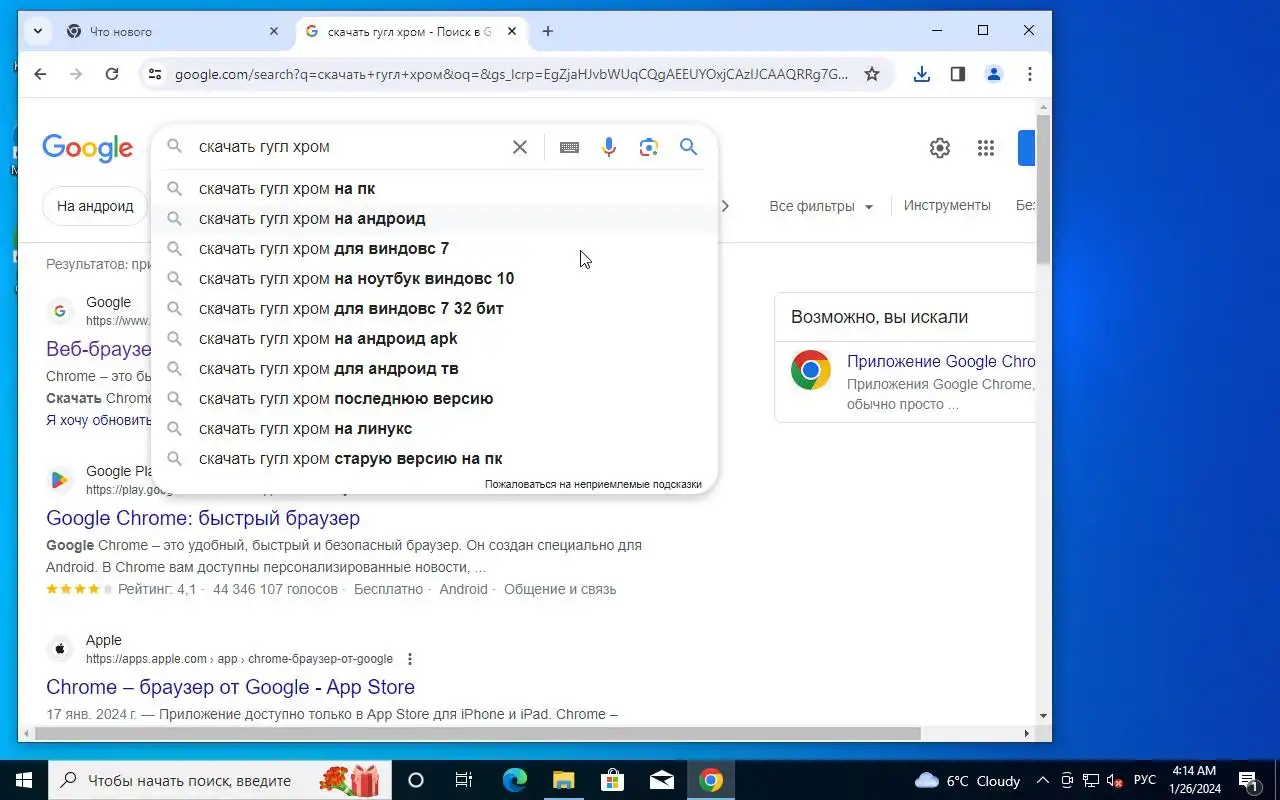Show hidden system tray icons
This screenshot has height=800, width=1280.
(x=1043, y=780)
